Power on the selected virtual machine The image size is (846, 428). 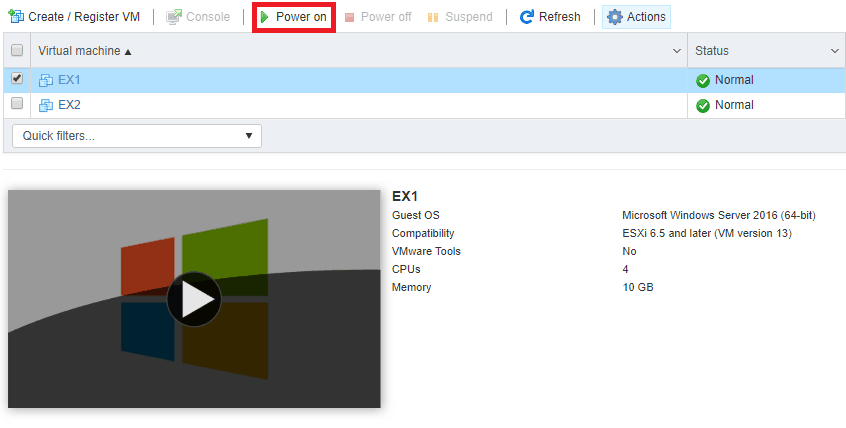click(294, 17)
